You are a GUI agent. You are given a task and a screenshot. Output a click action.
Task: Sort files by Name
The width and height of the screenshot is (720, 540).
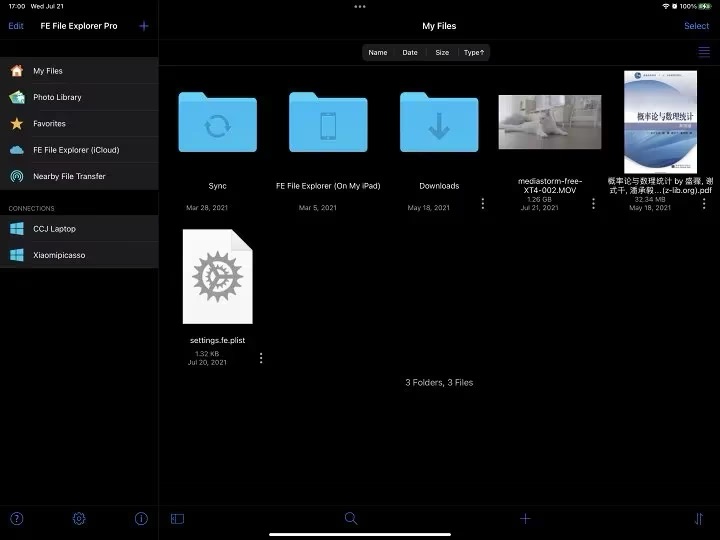pos(377,52)
